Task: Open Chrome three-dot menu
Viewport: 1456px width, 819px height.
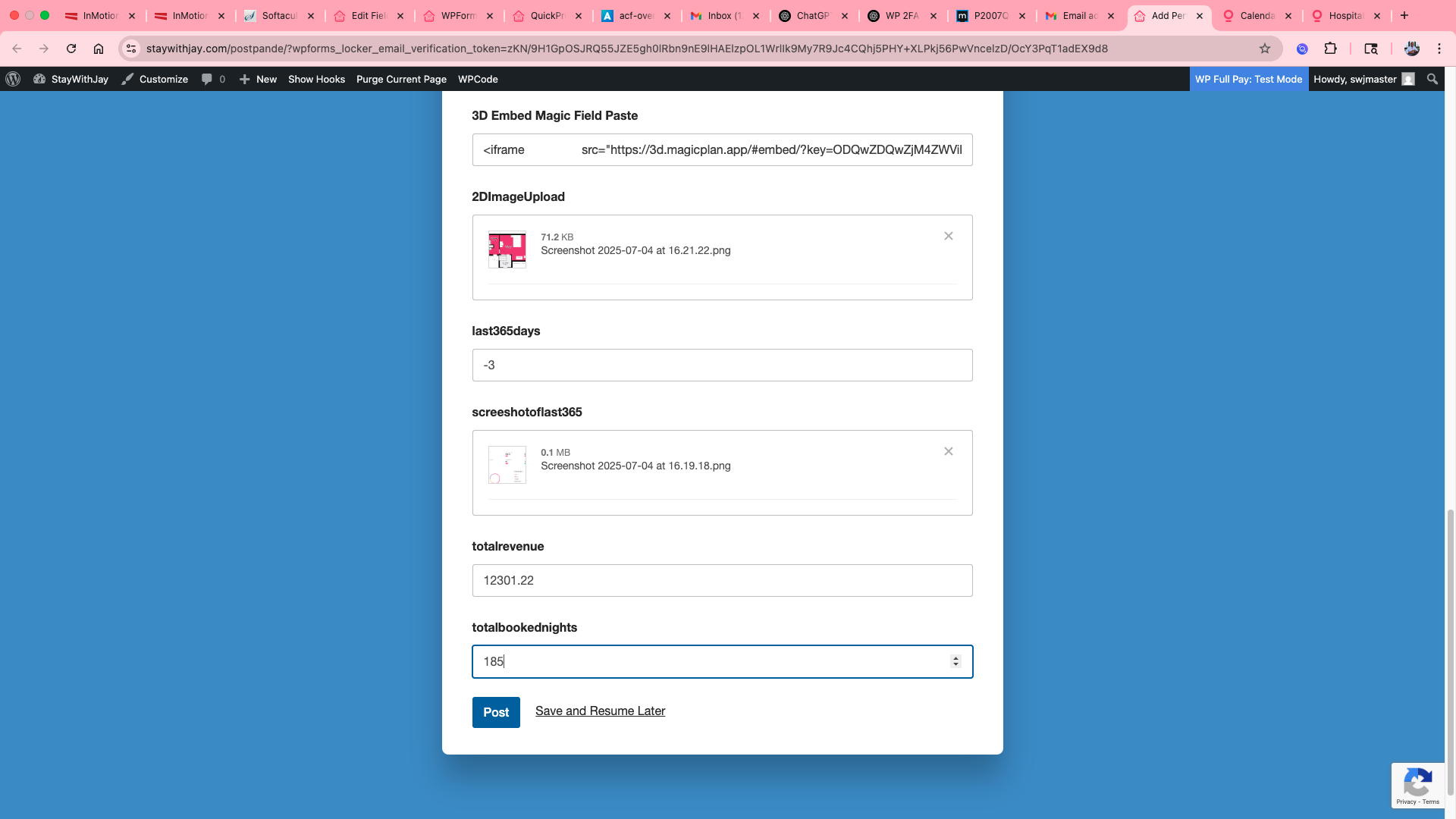Action: (1439, 49)
